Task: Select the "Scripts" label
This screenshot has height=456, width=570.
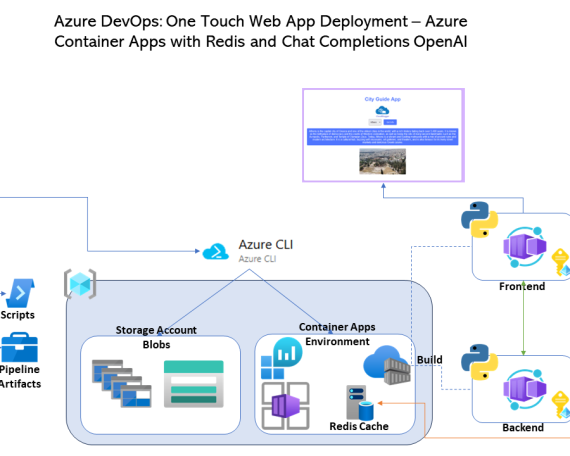Action: (17, 315)
